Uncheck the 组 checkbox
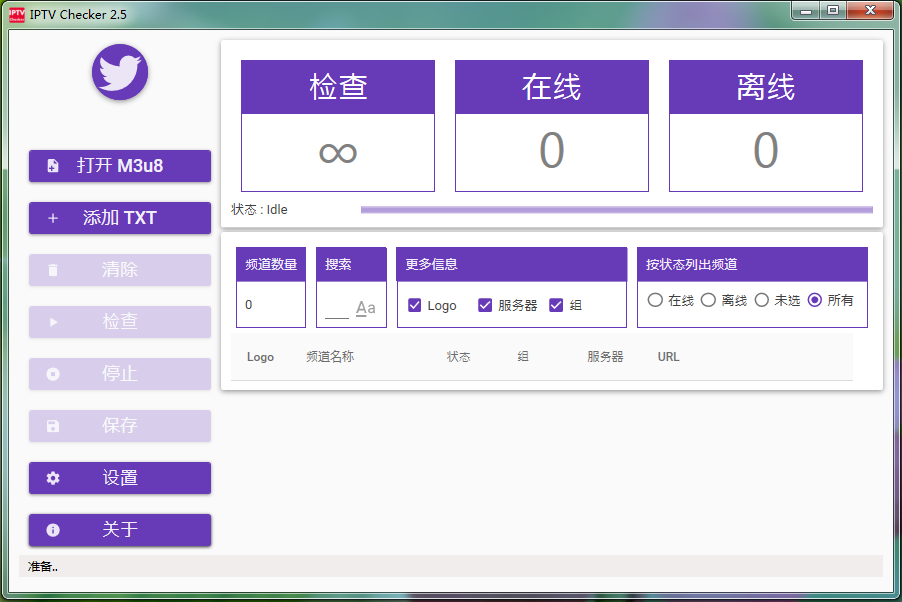Screen dimensions: 902x602 pyautogui.click(x=556, y=305)
